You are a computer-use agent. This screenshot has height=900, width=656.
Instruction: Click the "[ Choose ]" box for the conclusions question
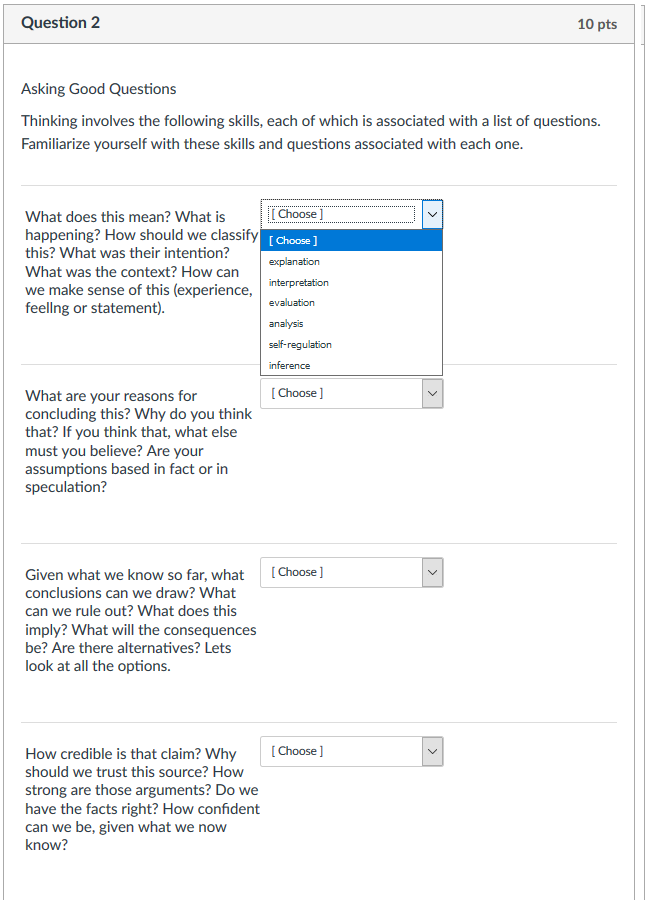click(x=340, y=572)
